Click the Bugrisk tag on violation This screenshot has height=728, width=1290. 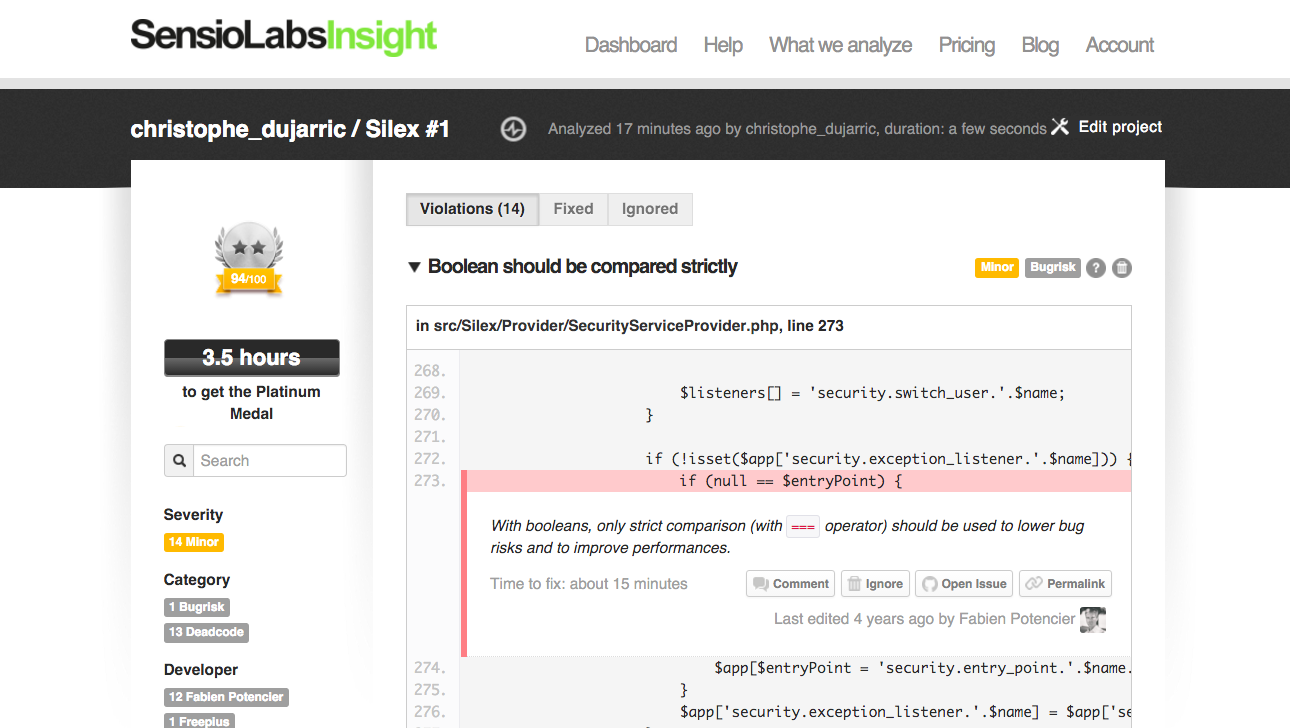click(x=1053, y=267)
